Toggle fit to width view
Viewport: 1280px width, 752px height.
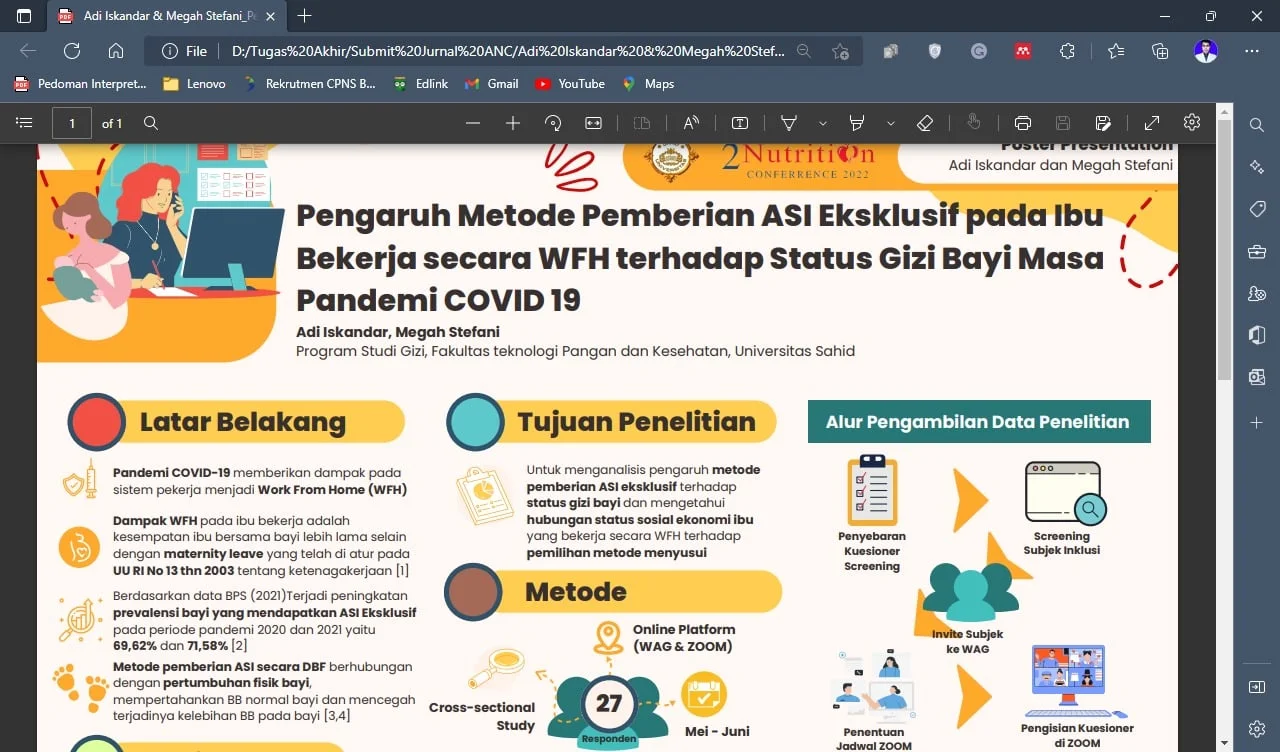[593, 123]
